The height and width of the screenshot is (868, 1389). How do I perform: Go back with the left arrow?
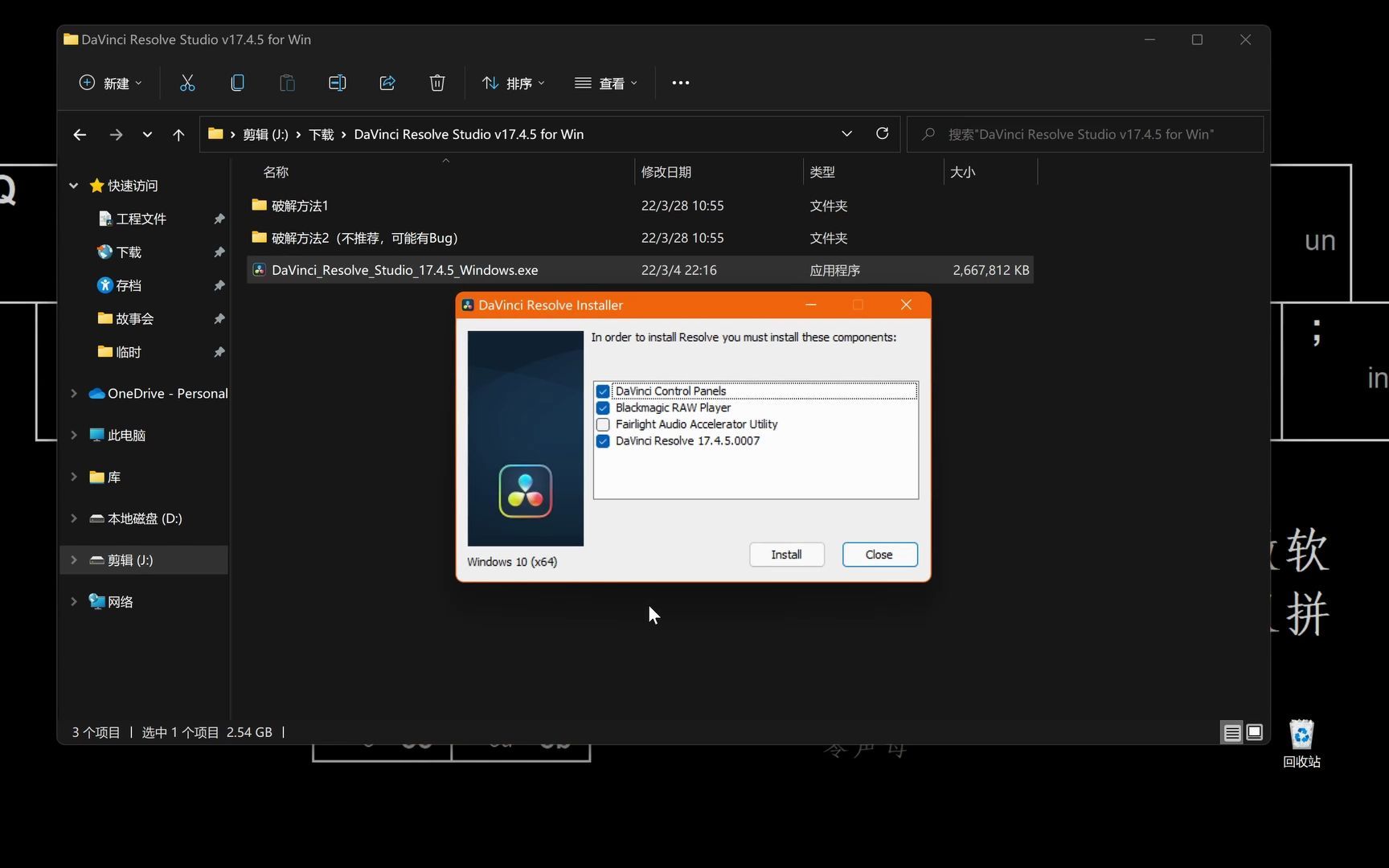tap(80, 134)
